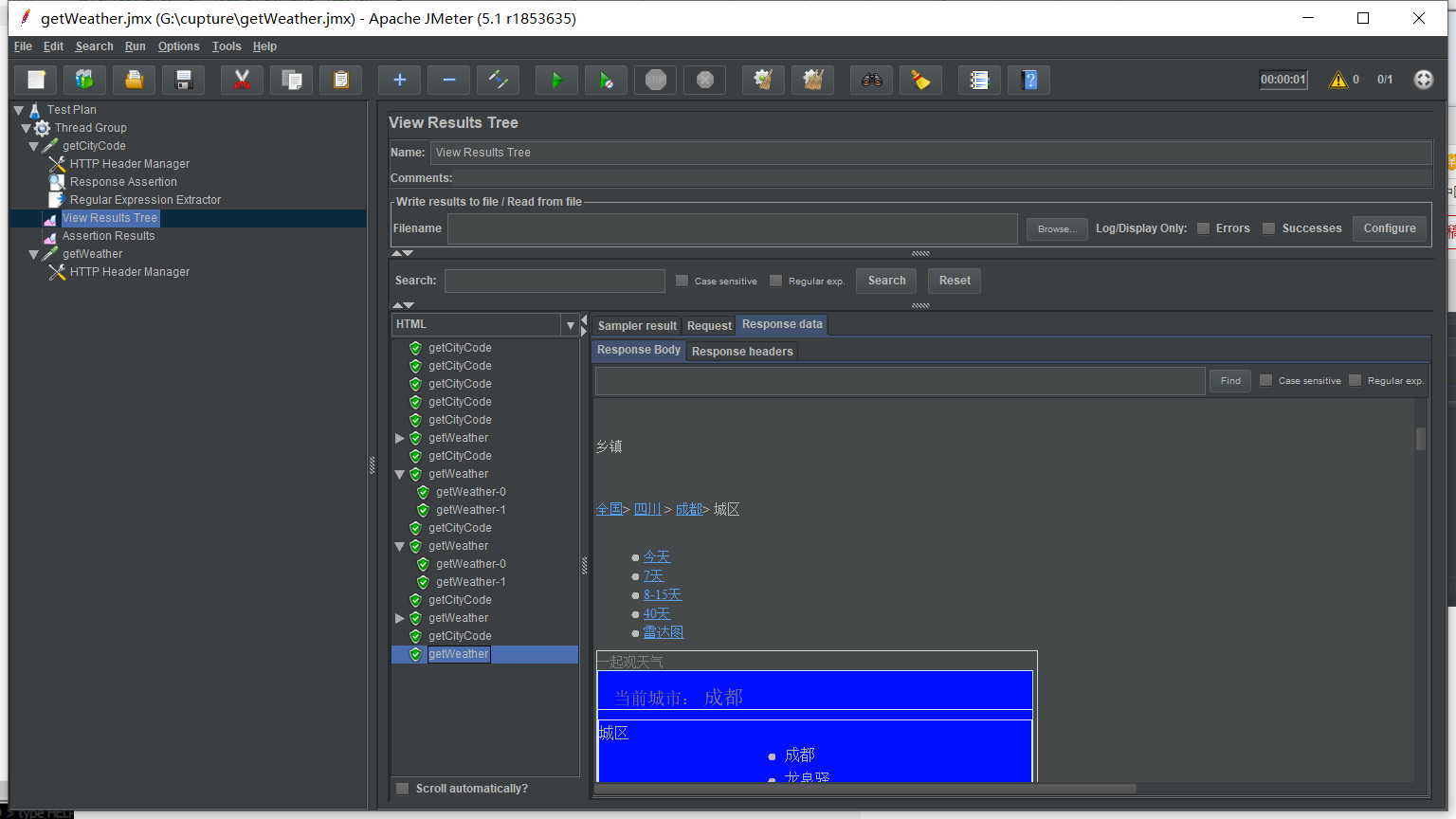This screenshot has width=1456, height=819.
Task: Click the response body horizontal scrollbar
Action: 865,789
